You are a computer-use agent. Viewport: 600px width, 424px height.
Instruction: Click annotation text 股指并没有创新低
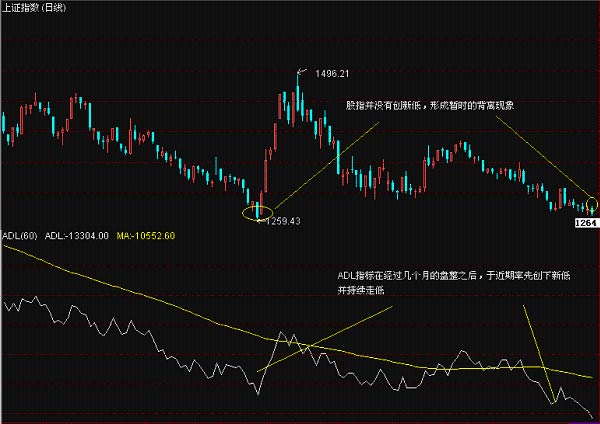point(383,105)
